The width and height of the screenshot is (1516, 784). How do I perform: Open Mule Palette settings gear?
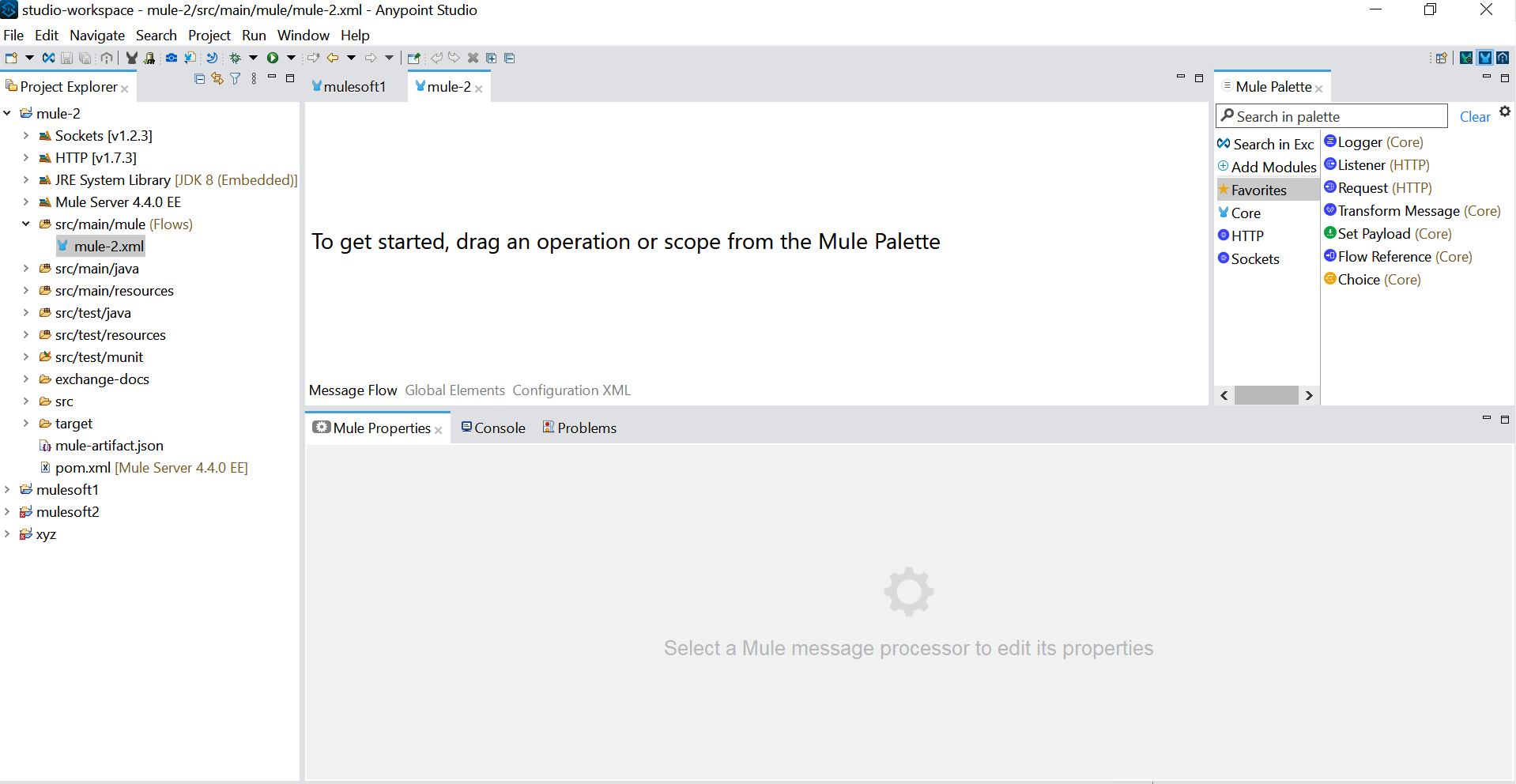point(1505,111)
